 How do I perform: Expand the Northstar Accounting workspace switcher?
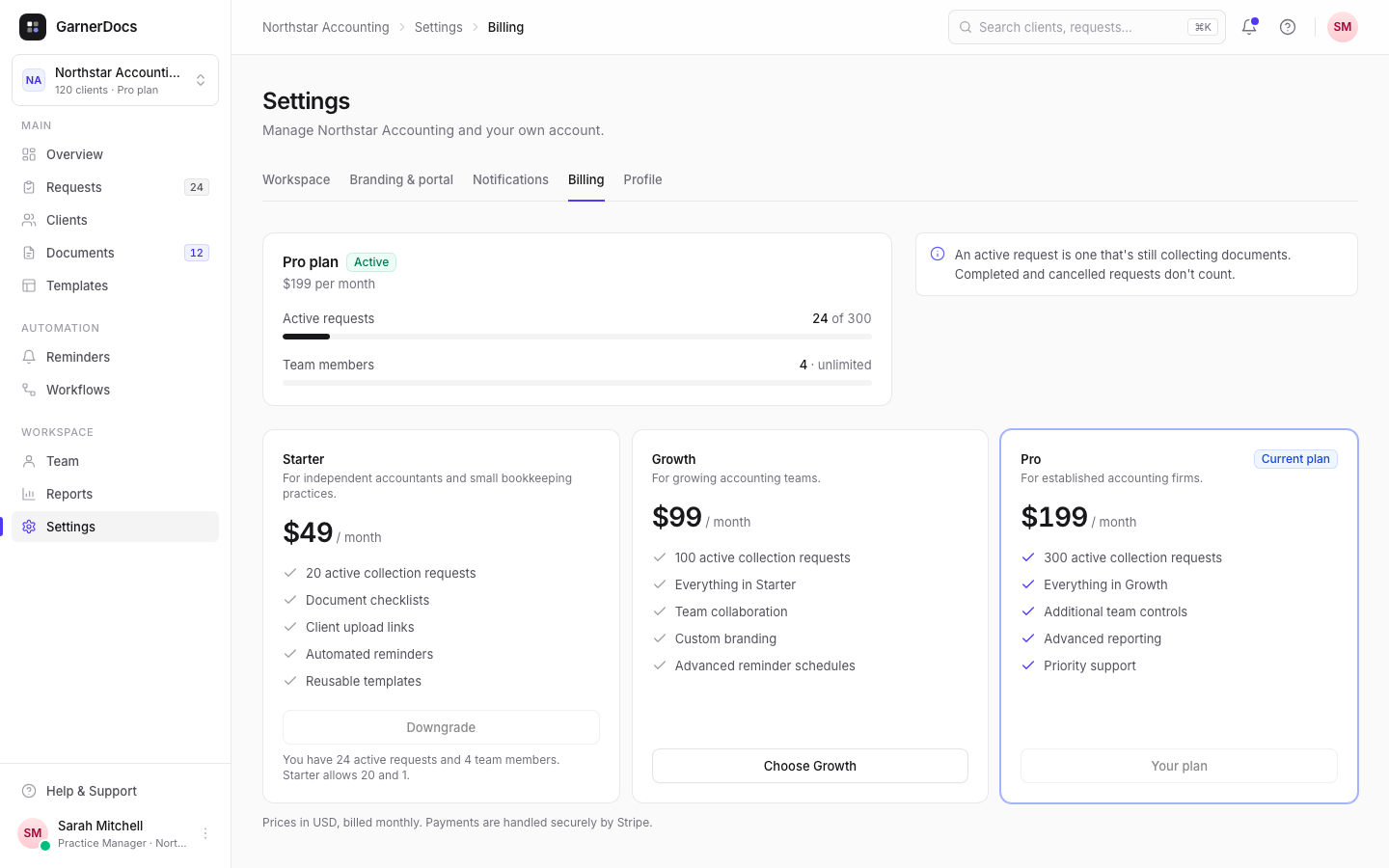tap(115, 80)
